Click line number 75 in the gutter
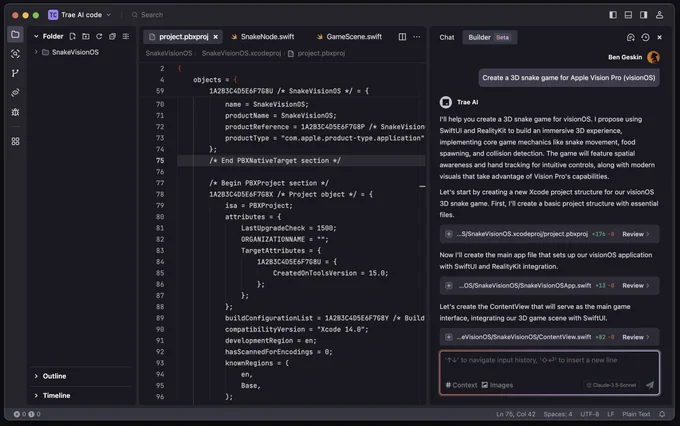Screen dimensions: 680x426 coord(160,161)
